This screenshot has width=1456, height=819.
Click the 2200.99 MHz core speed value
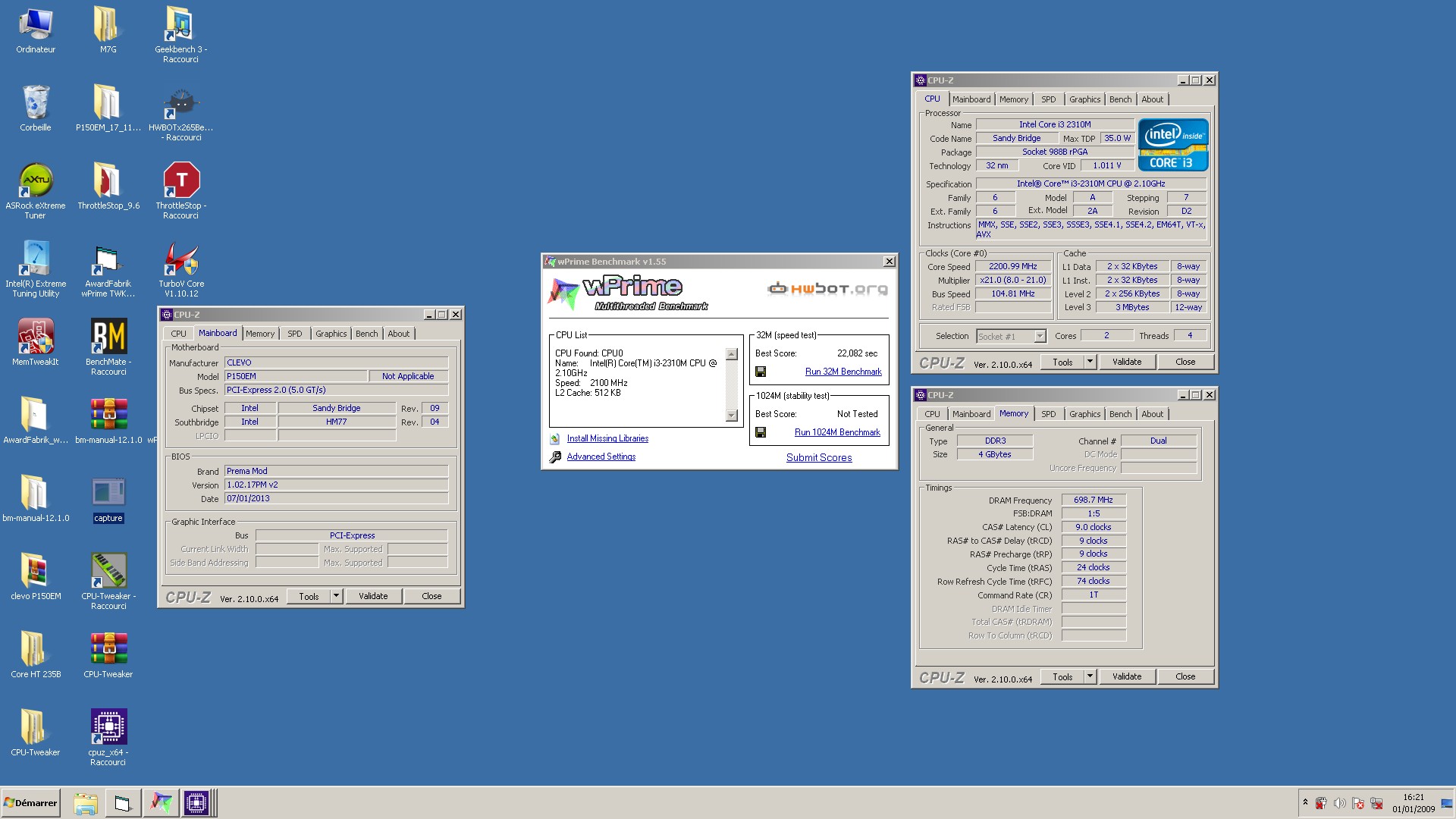1013,266
